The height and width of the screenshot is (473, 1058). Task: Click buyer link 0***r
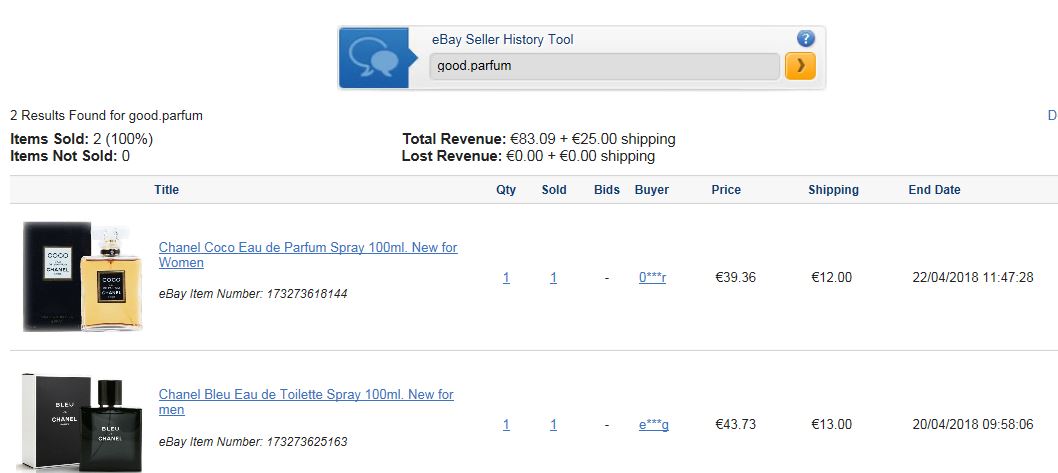click(x=652, y=277)
